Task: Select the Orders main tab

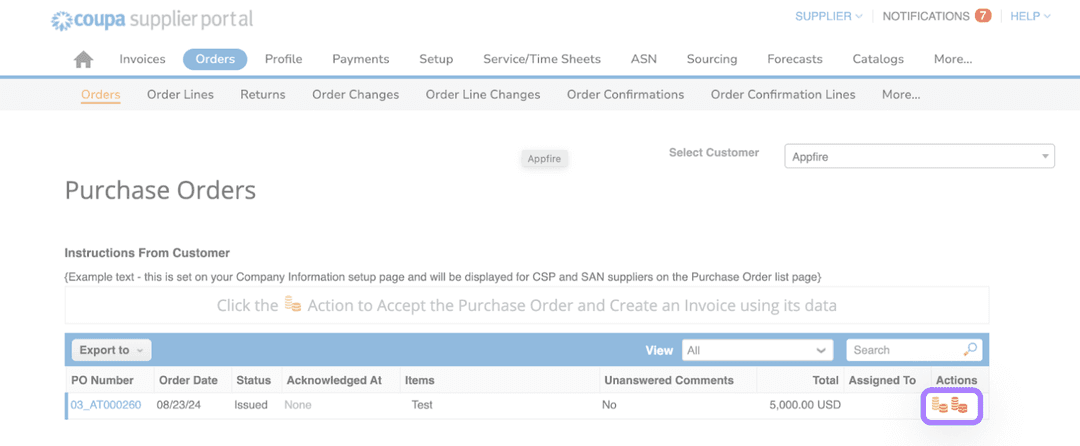Action: point(215,59)
